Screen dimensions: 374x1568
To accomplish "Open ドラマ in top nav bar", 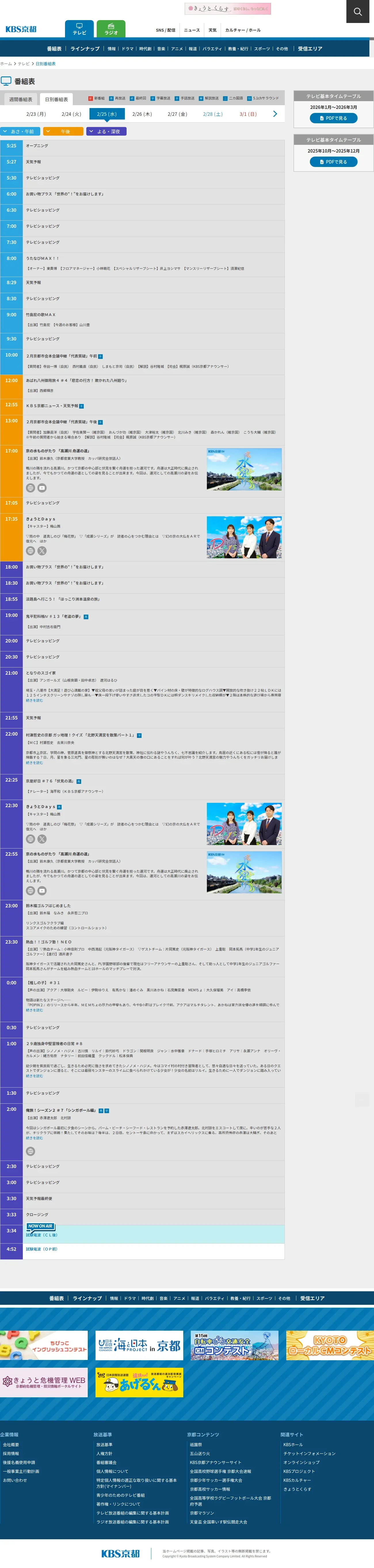I will 127,49.
